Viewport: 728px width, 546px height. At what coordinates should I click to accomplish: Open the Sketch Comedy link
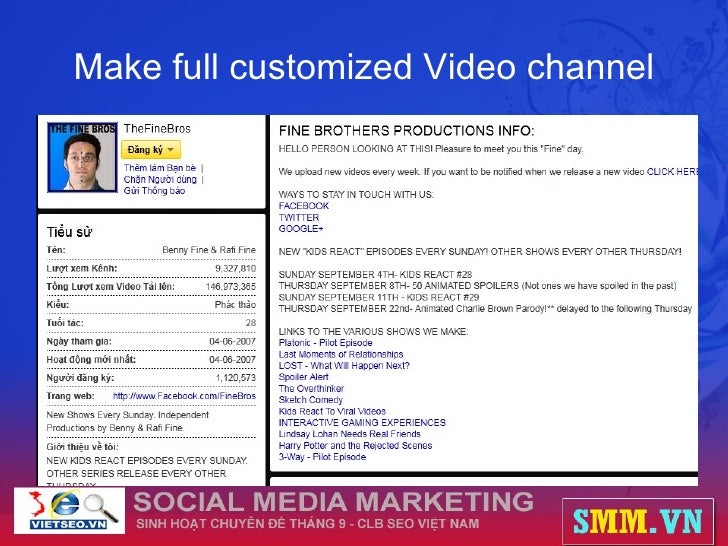point(311,400)
